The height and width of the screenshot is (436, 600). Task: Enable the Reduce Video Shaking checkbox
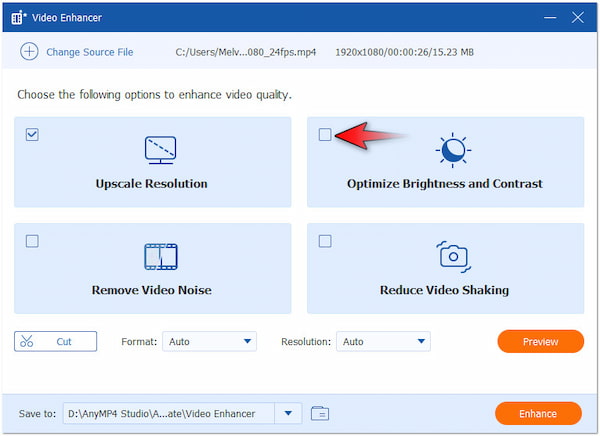(325, 241)
